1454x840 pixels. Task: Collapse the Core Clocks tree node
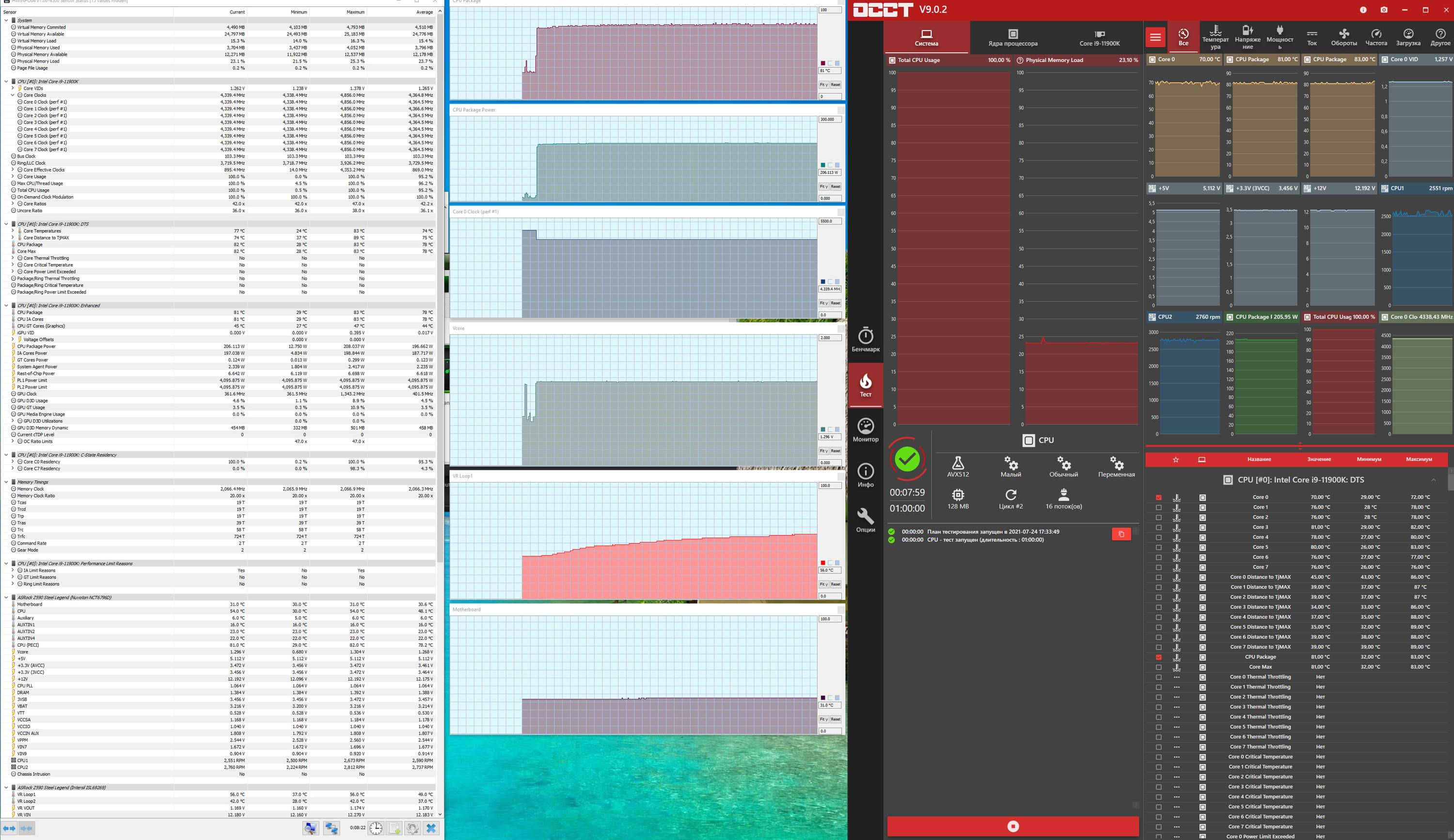[13, 95]
